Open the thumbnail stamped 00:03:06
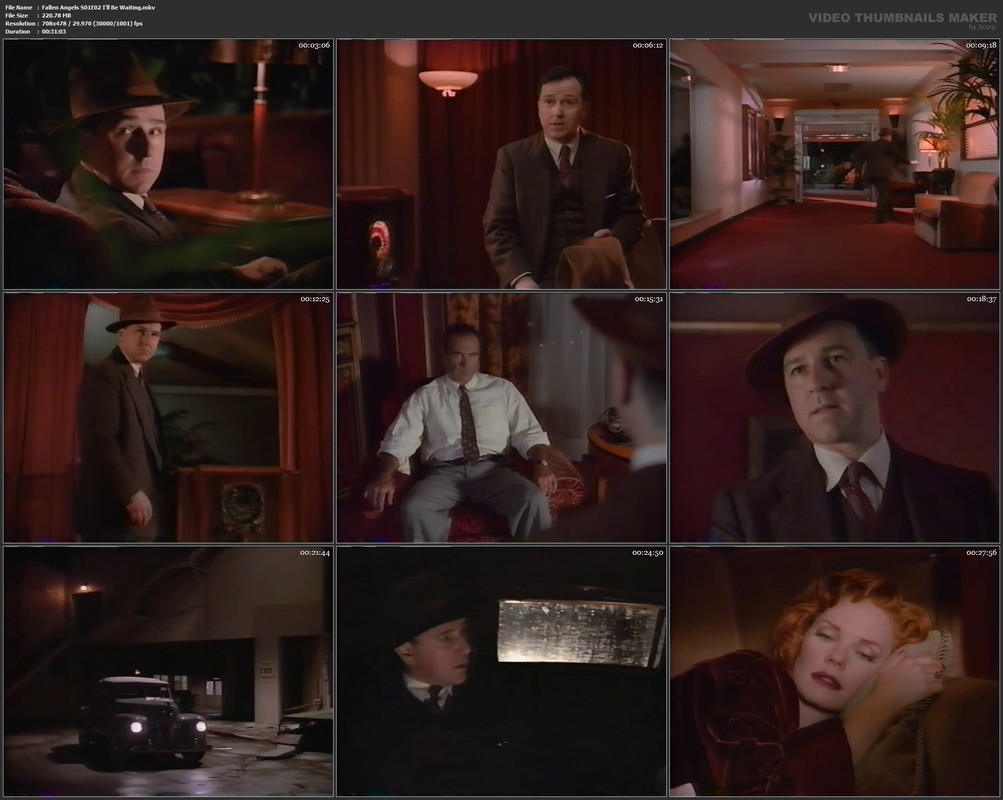 point(168,164)
